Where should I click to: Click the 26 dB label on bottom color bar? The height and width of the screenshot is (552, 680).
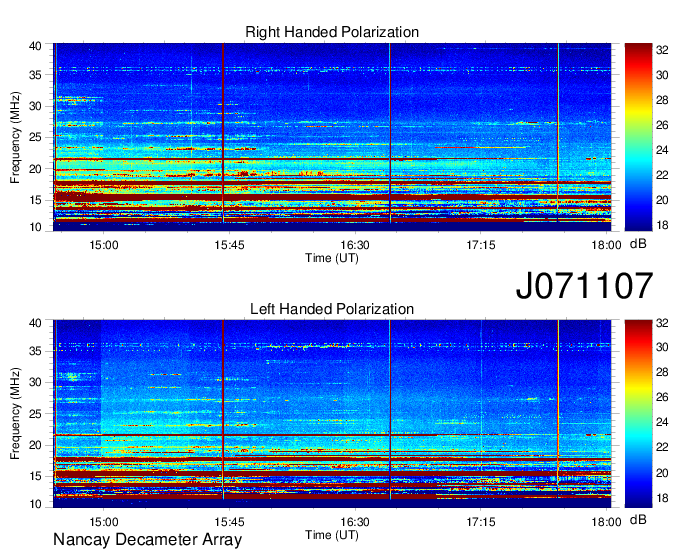tap(662, 397)
